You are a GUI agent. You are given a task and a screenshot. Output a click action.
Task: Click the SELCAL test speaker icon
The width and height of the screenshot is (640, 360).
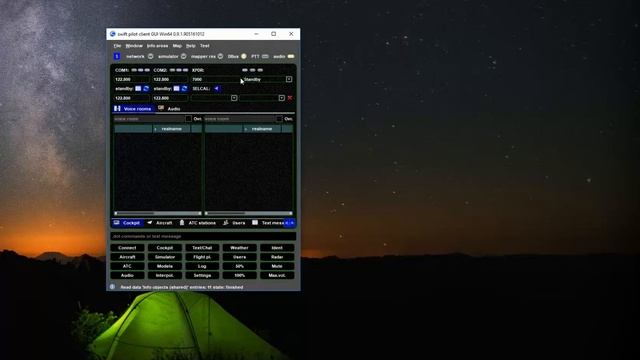[217, 89]
